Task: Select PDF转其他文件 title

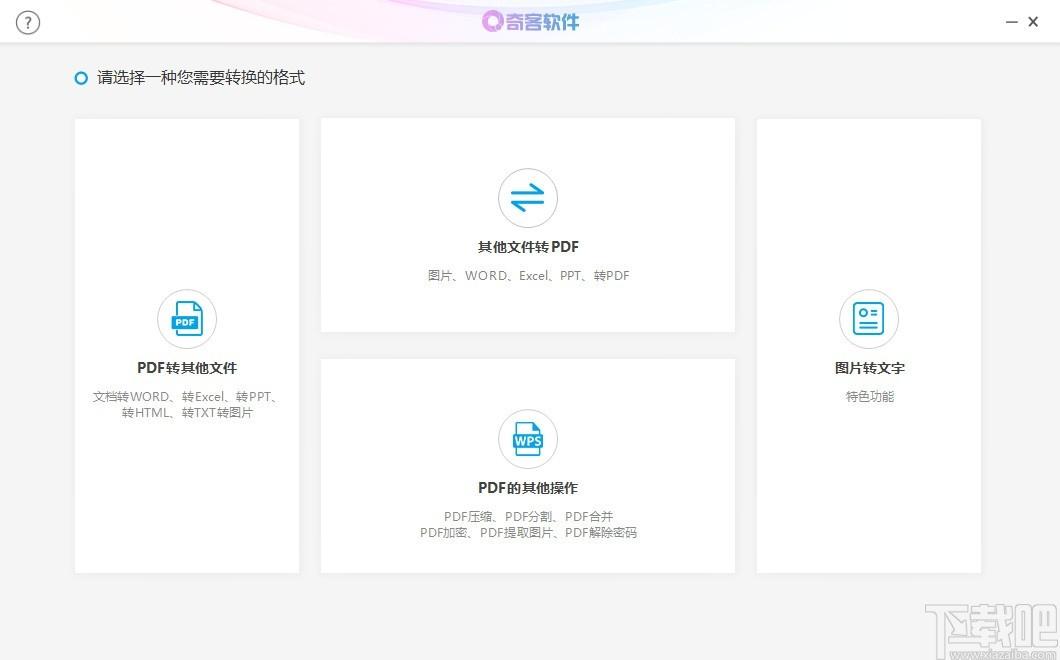Action: [187, 368]
